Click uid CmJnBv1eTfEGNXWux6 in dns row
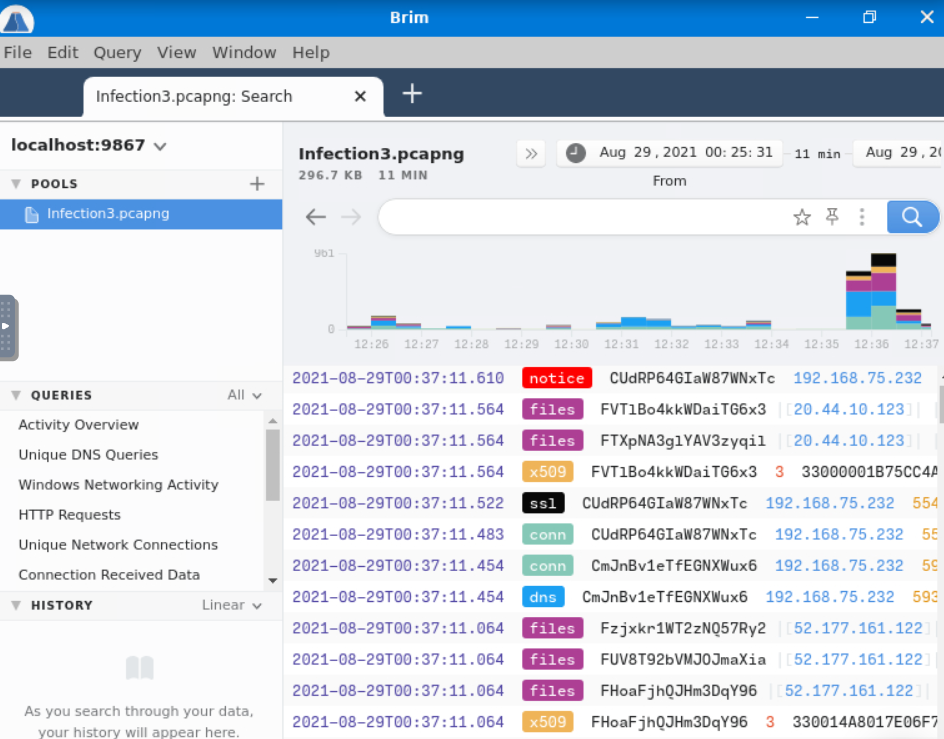The image size is (944, 739). coord(665,597)
